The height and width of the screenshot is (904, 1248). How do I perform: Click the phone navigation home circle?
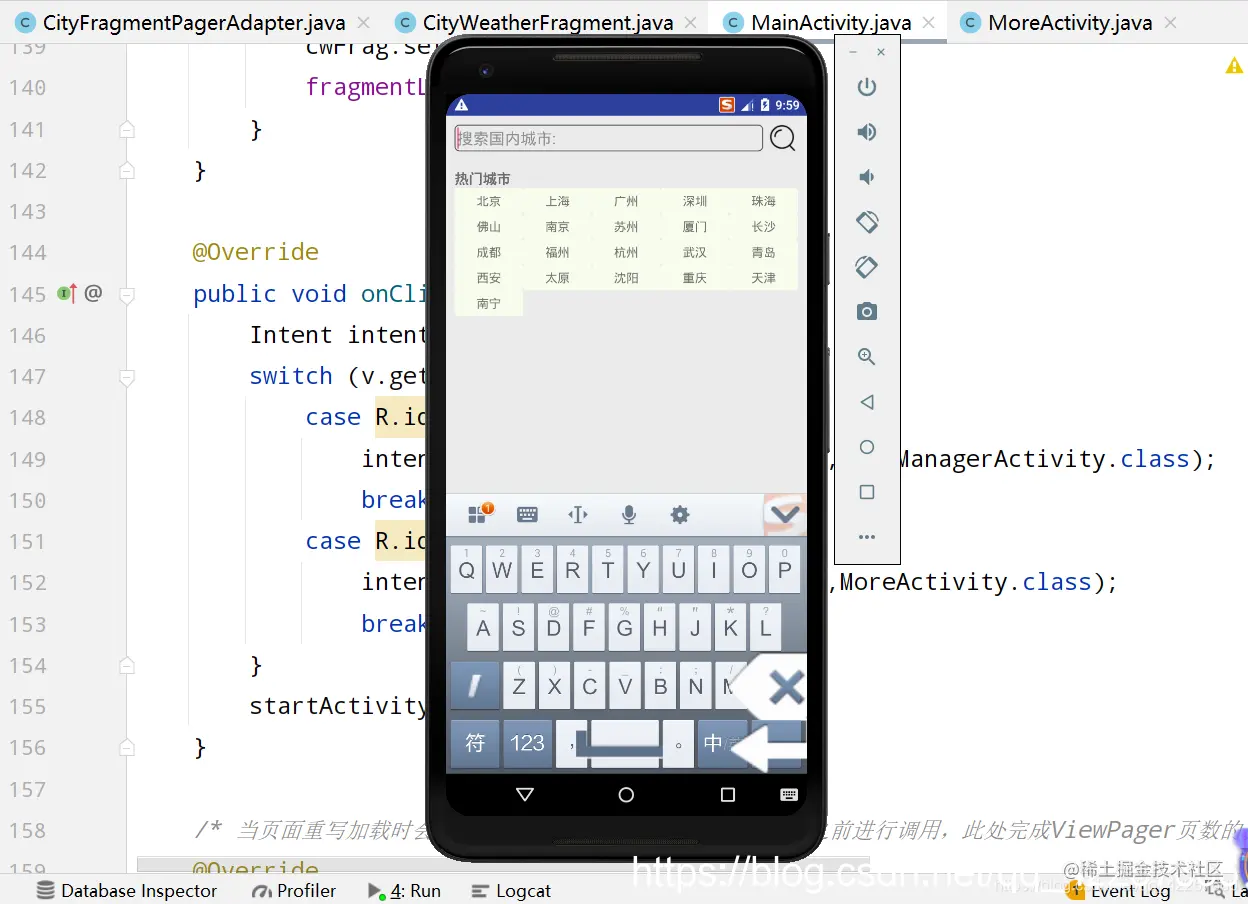(x=626, y=795)
